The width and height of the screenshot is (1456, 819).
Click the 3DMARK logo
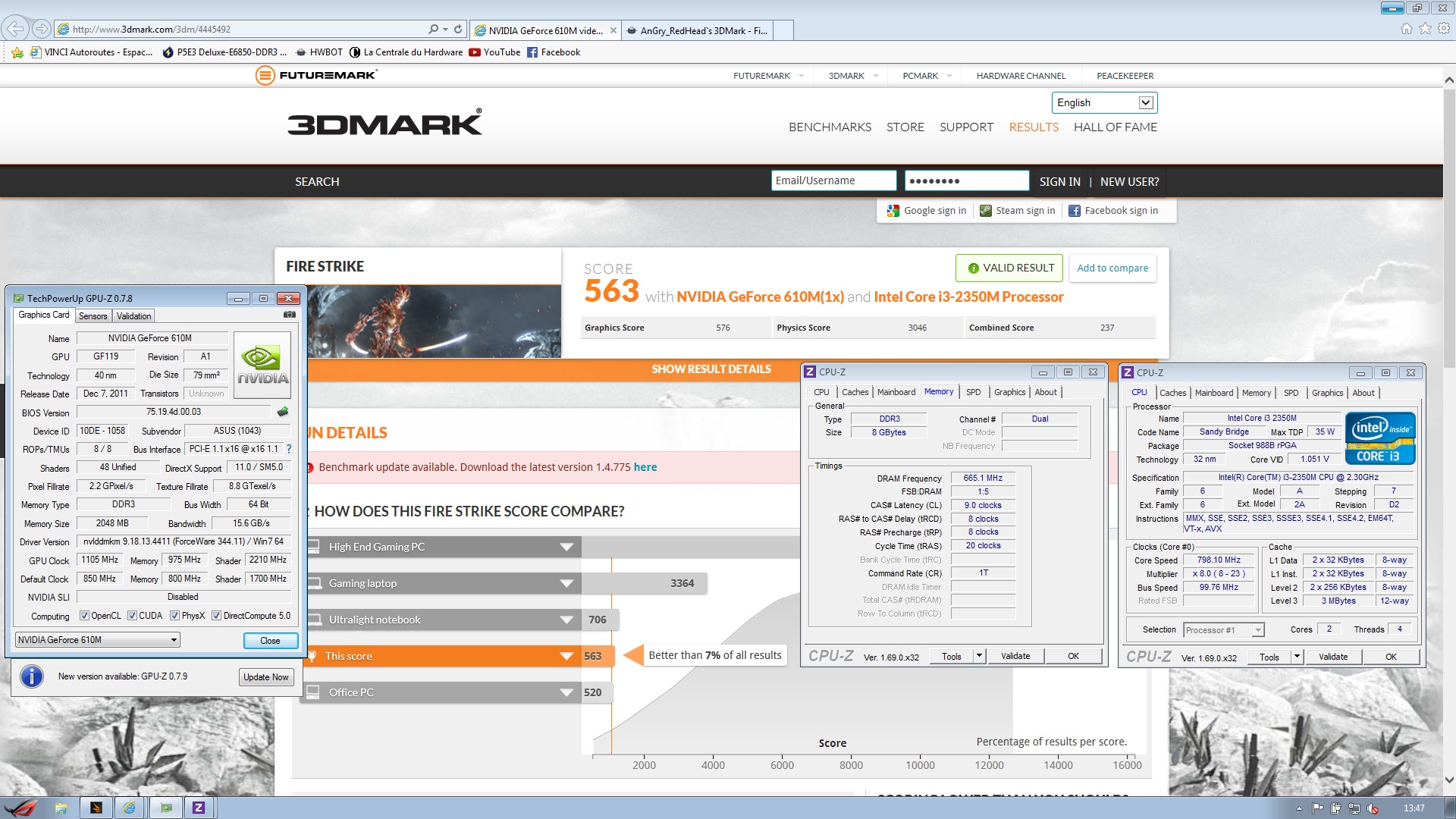(384, 123)
